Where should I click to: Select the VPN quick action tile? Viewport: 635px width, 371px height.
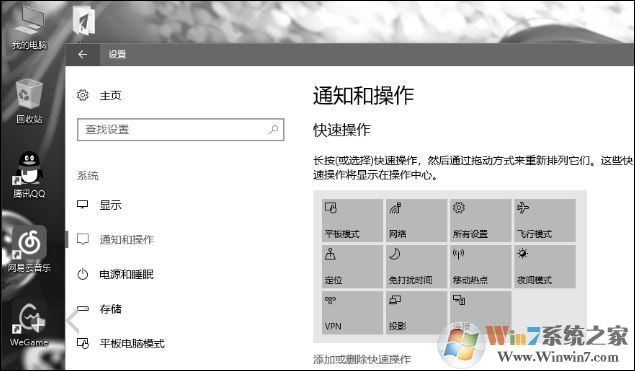[x=352, y=313]
